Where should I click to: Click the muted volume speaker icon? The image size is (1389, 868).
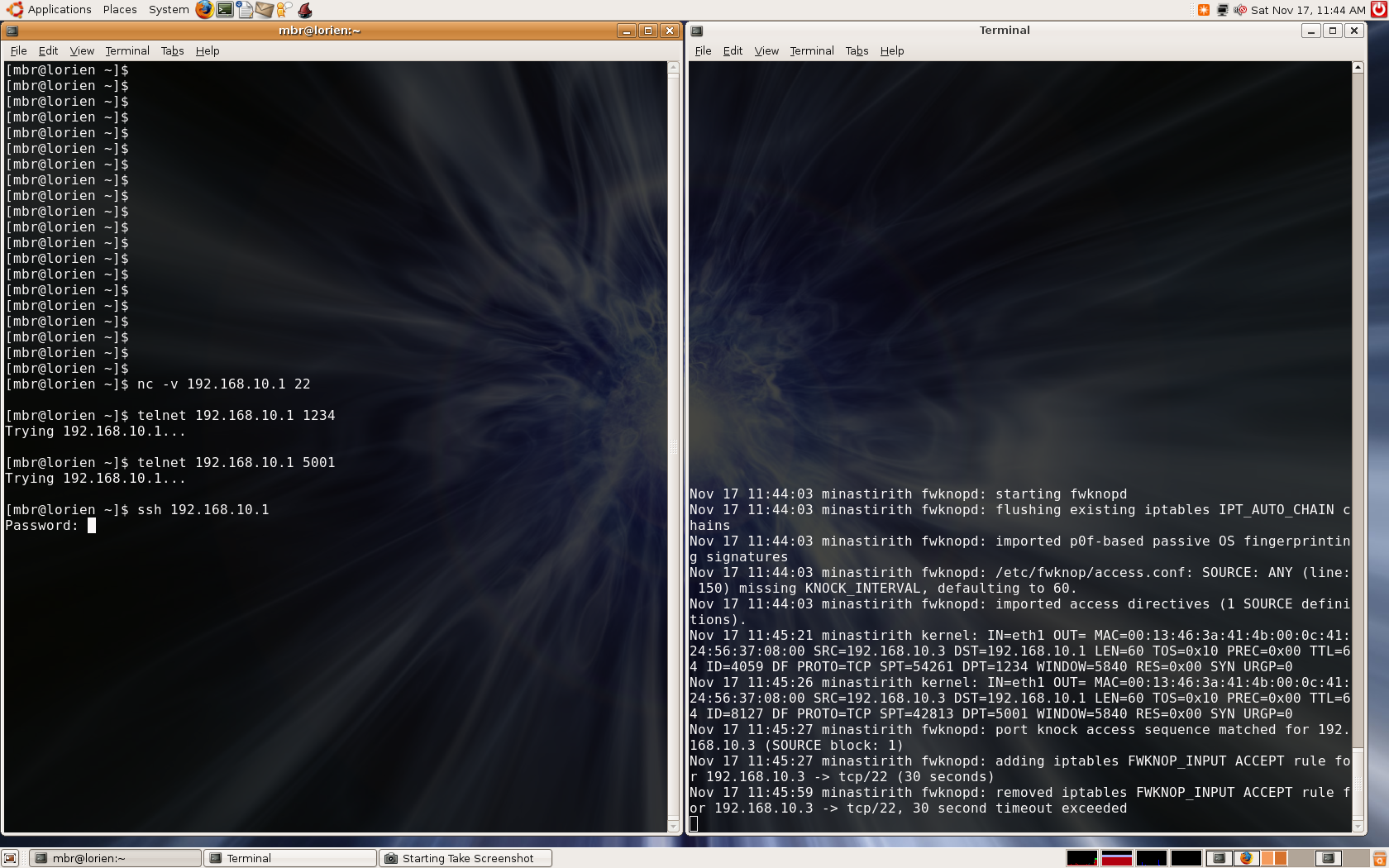pos(1239,10)
